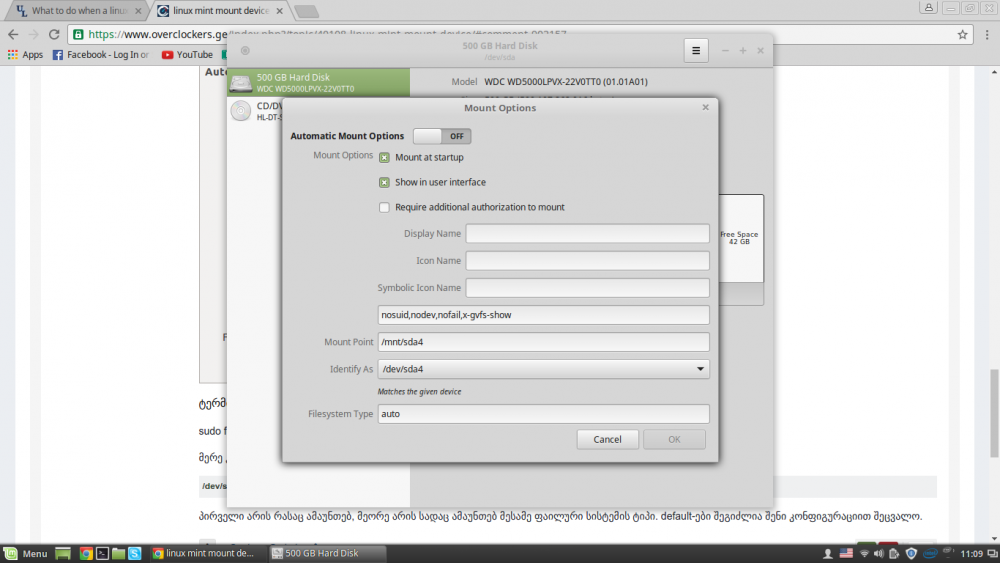Open the Terminal launcher in the panel

(x=102, y=553)
